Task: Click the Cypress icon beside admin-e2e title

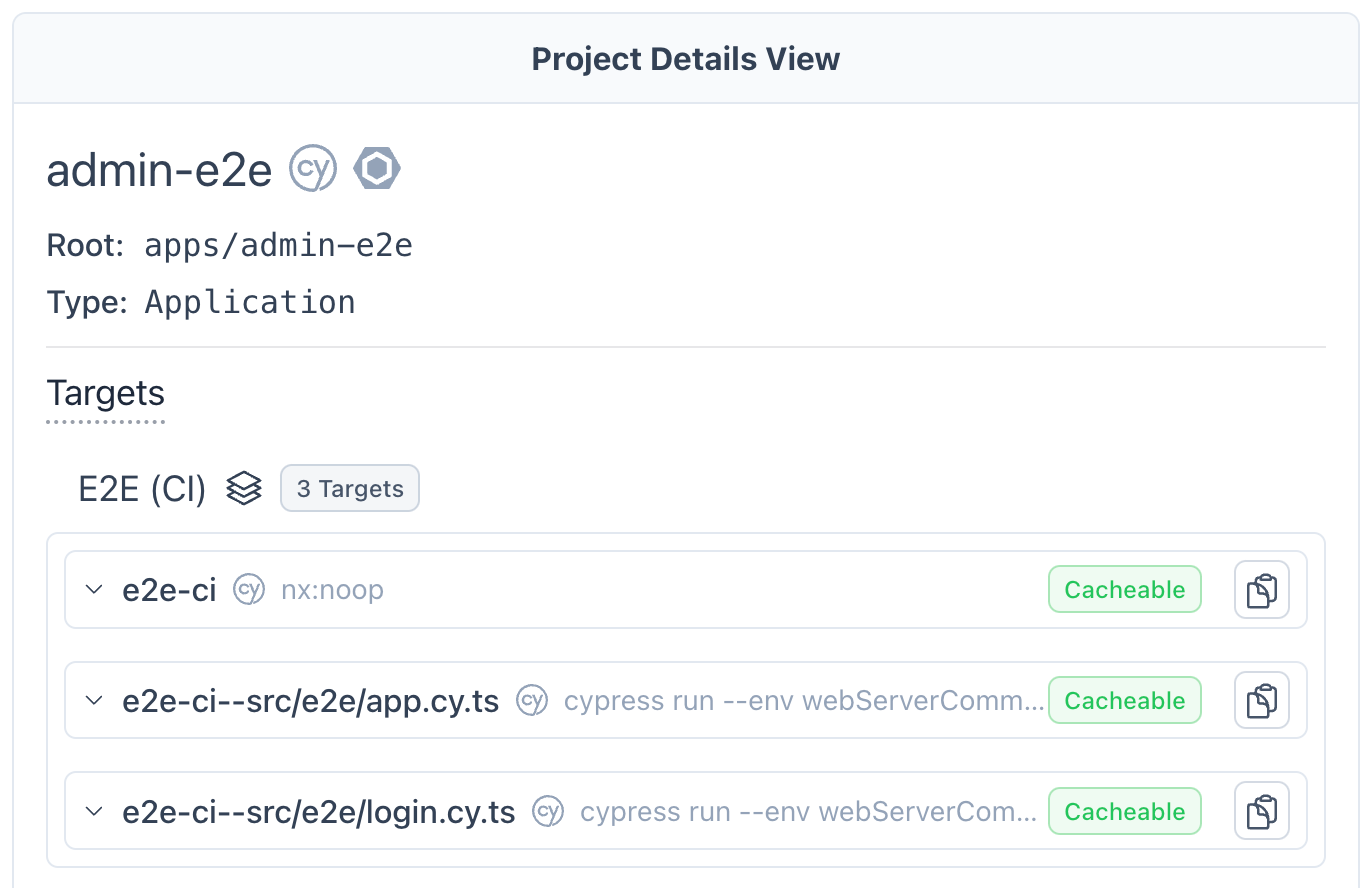Action: point(313,169)
